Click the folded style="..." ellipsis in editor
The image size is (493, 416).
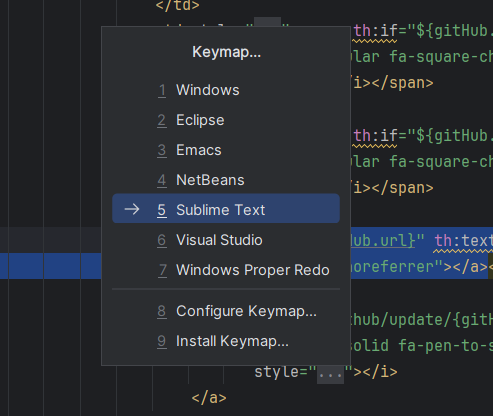330,374
